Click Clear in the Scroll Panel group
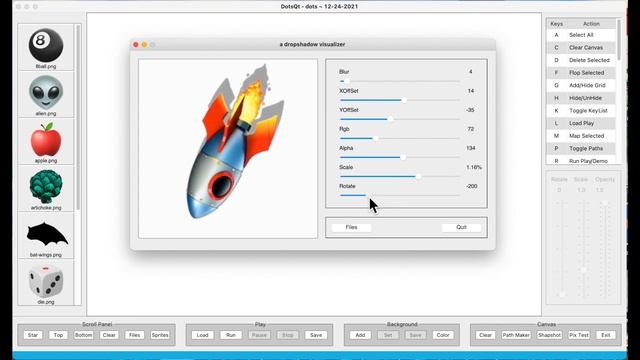 point(109,335)
